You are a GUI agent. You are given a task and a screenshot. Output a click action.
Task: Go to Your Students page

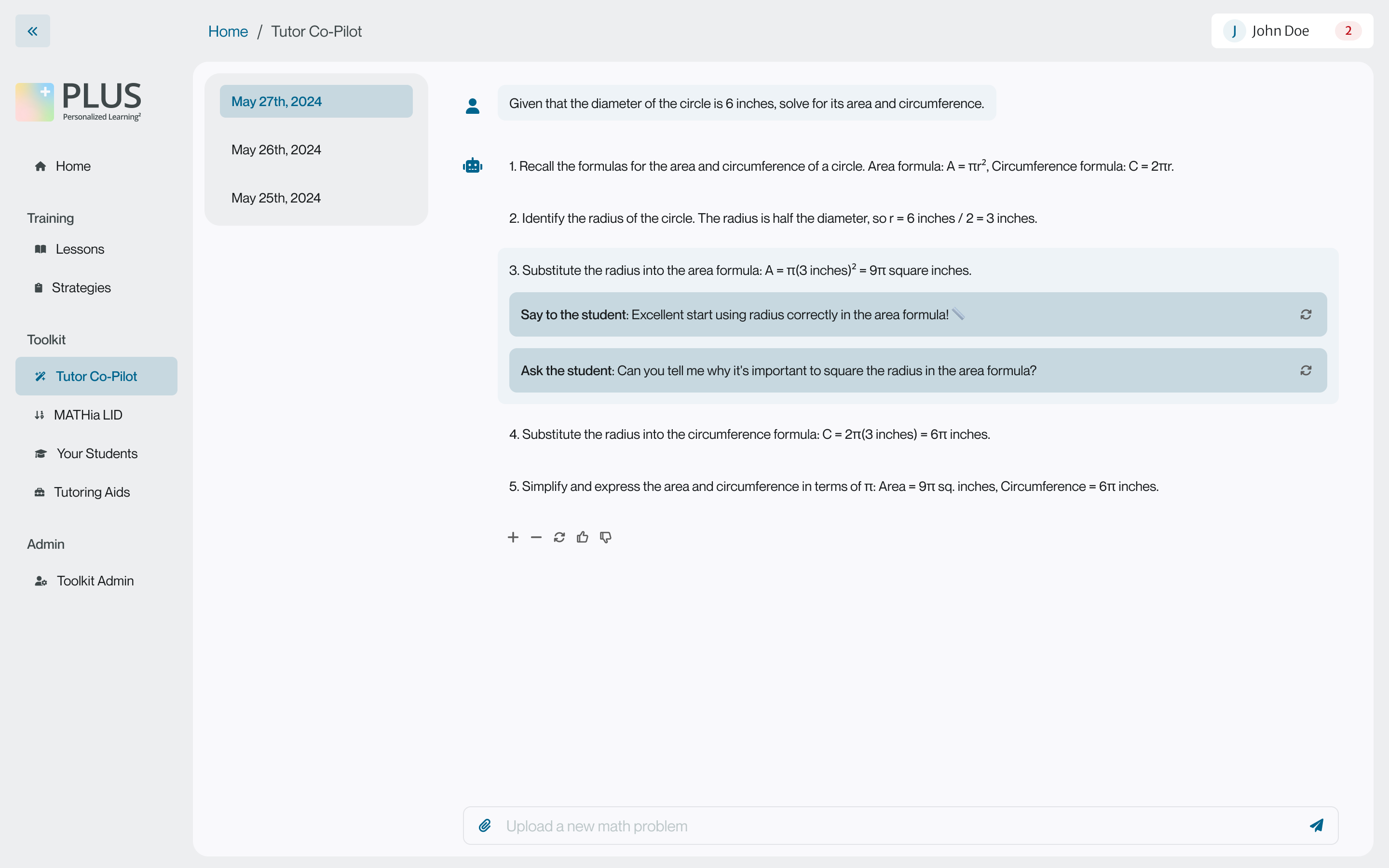pos(96,453)
